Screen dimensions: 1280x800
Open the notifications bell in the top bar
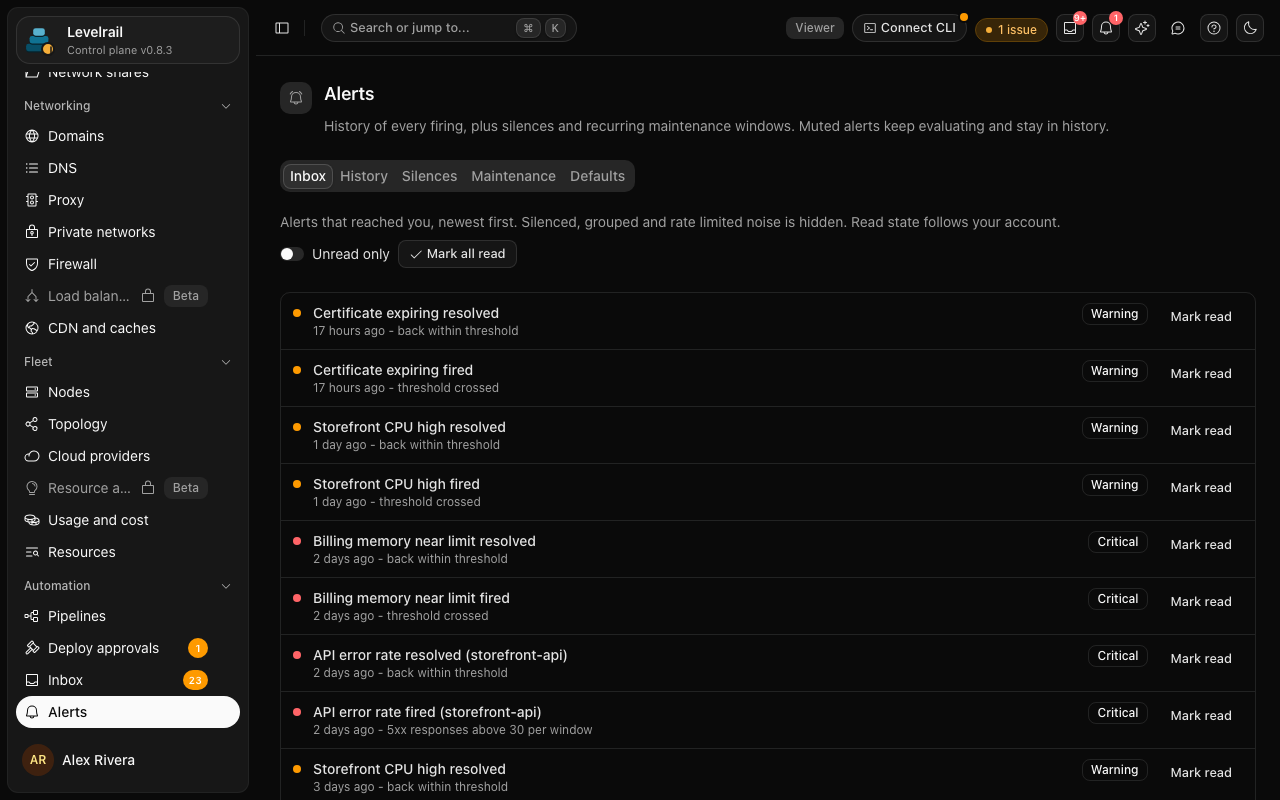pos(1106,28)
